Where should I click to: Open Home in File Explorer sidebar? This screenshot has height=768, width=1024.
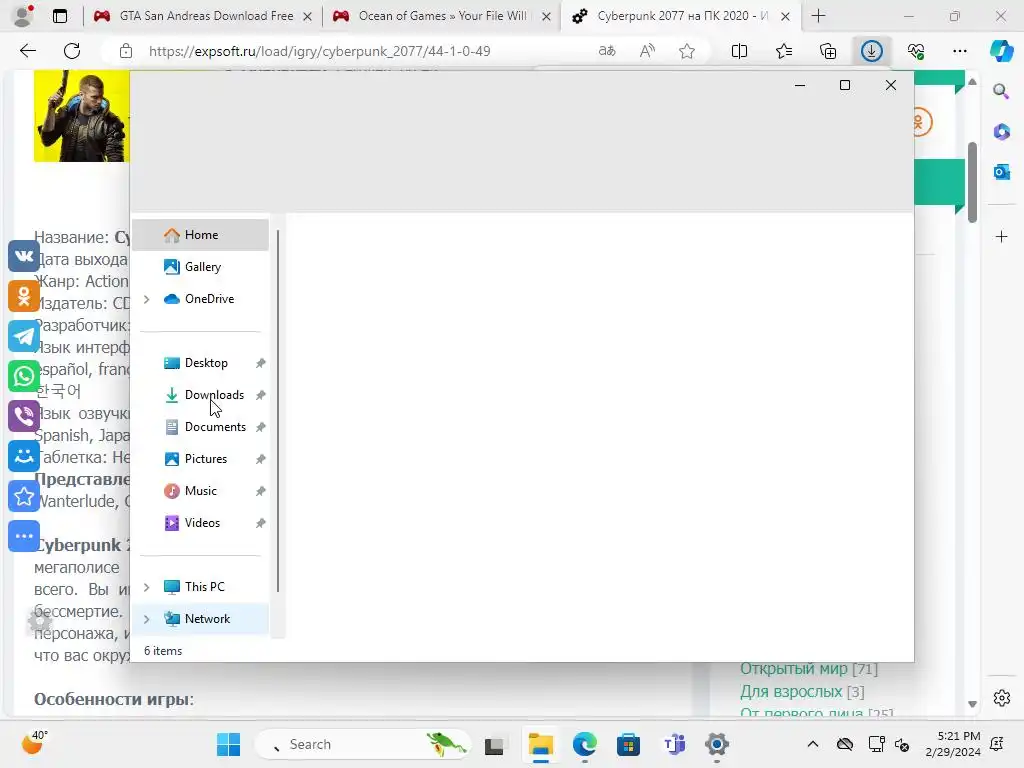click(200, 235)
